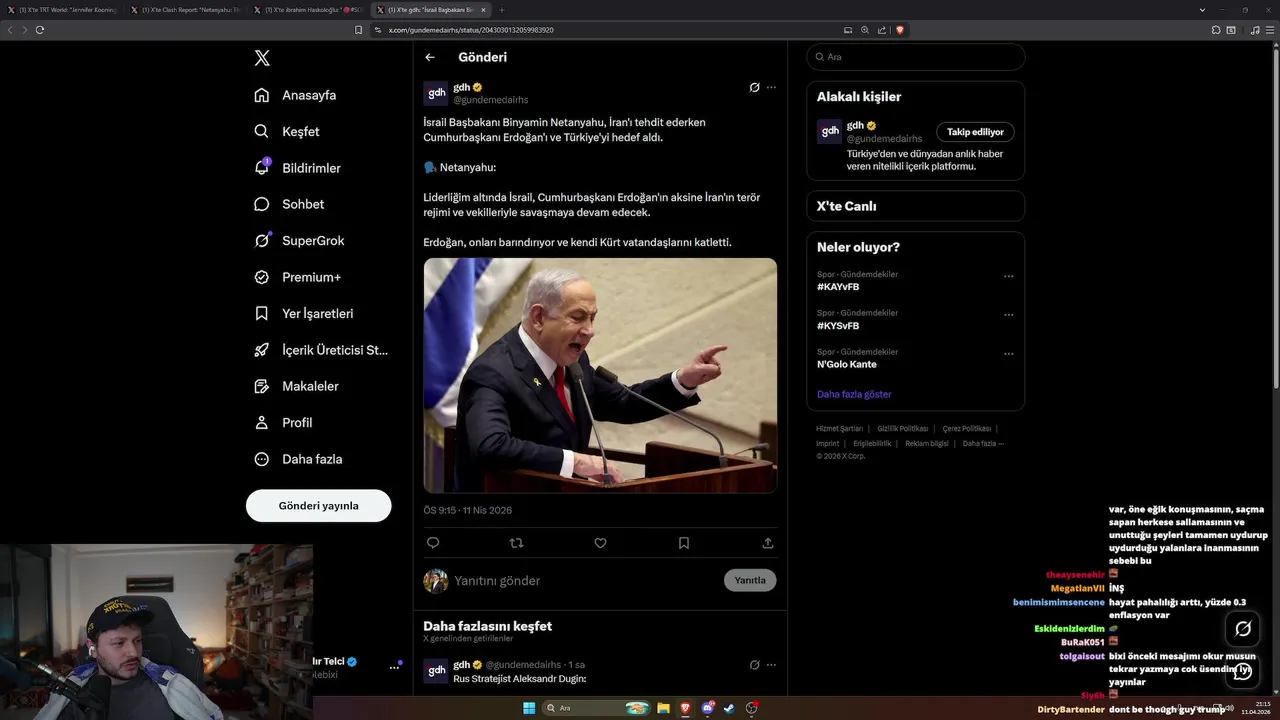The image size is (1280, 720).
Task: Open gdh profile avatar on the post
Action: tap(436, 93)
